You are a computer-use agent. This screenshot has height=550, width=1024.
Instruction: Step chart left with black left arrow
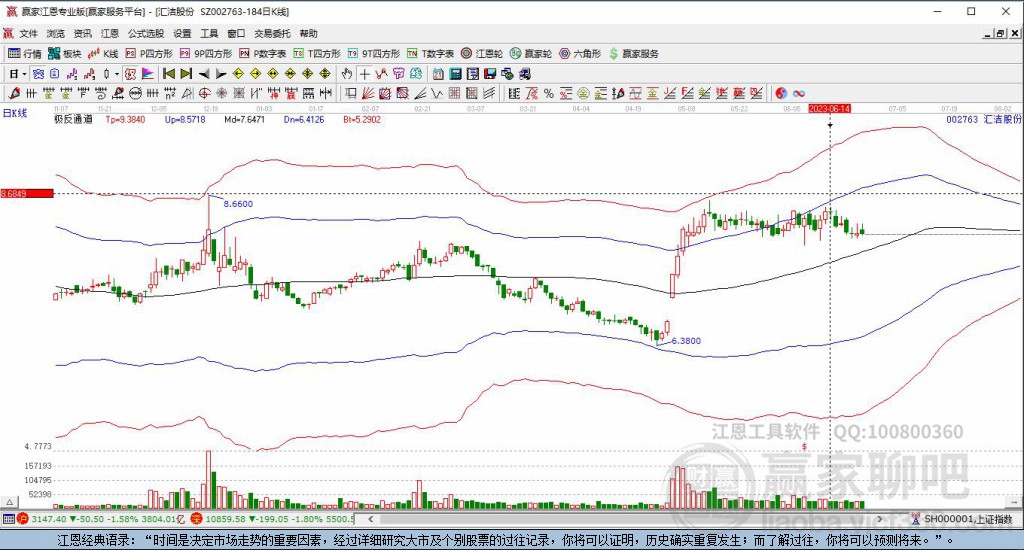(204, 74)
